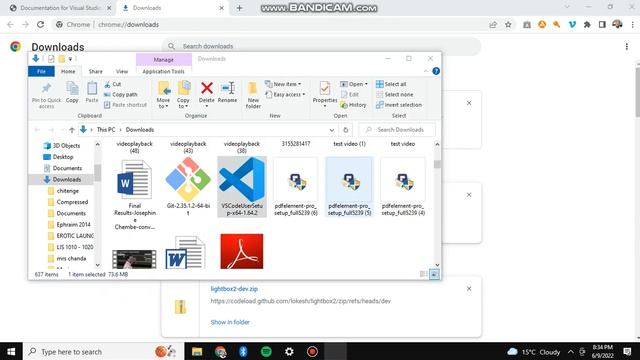Open new Chrome tab
The width and height of the screenshot is (640, 360).
pyautogui.click(x=240, y=8)
